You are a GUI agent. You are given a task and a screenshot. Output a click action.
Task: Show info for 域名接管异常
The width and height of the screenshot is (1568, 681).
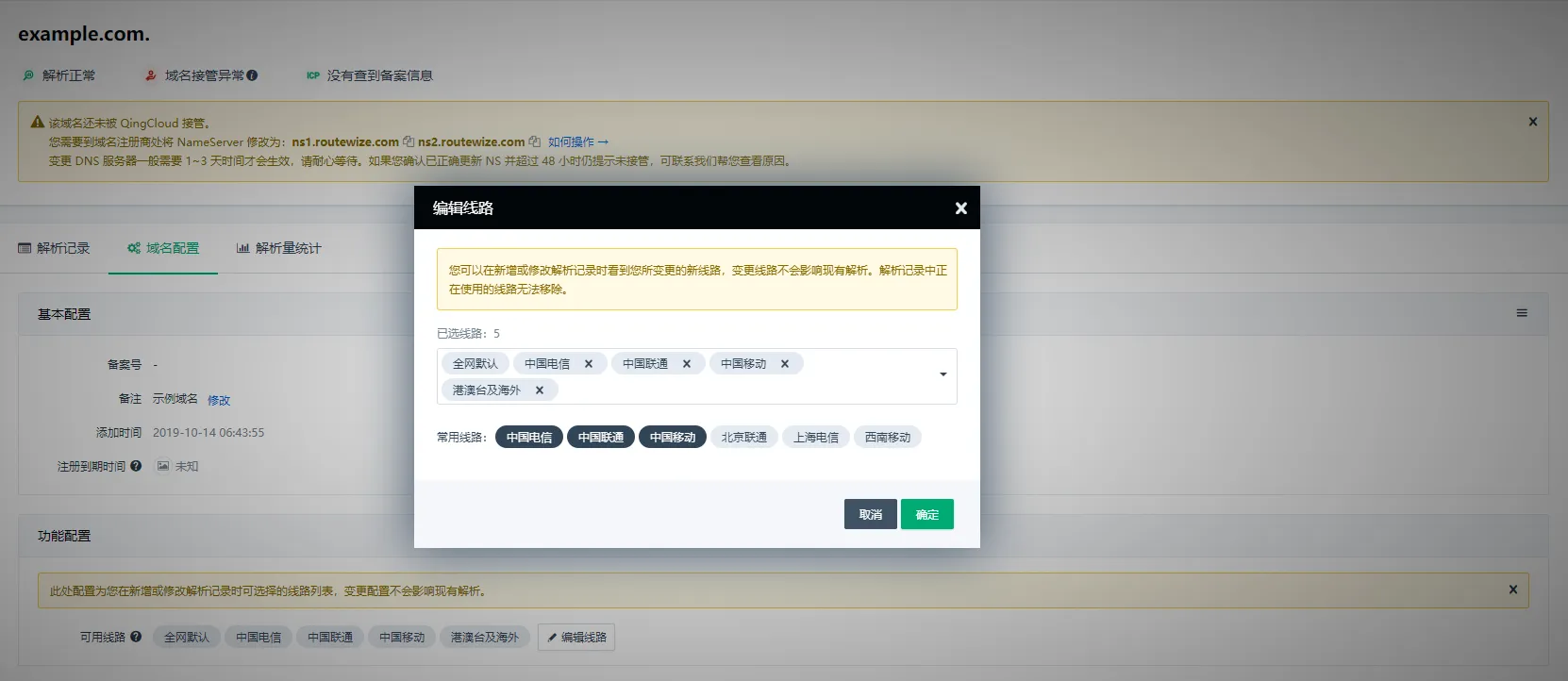click(x=252, y=75)
